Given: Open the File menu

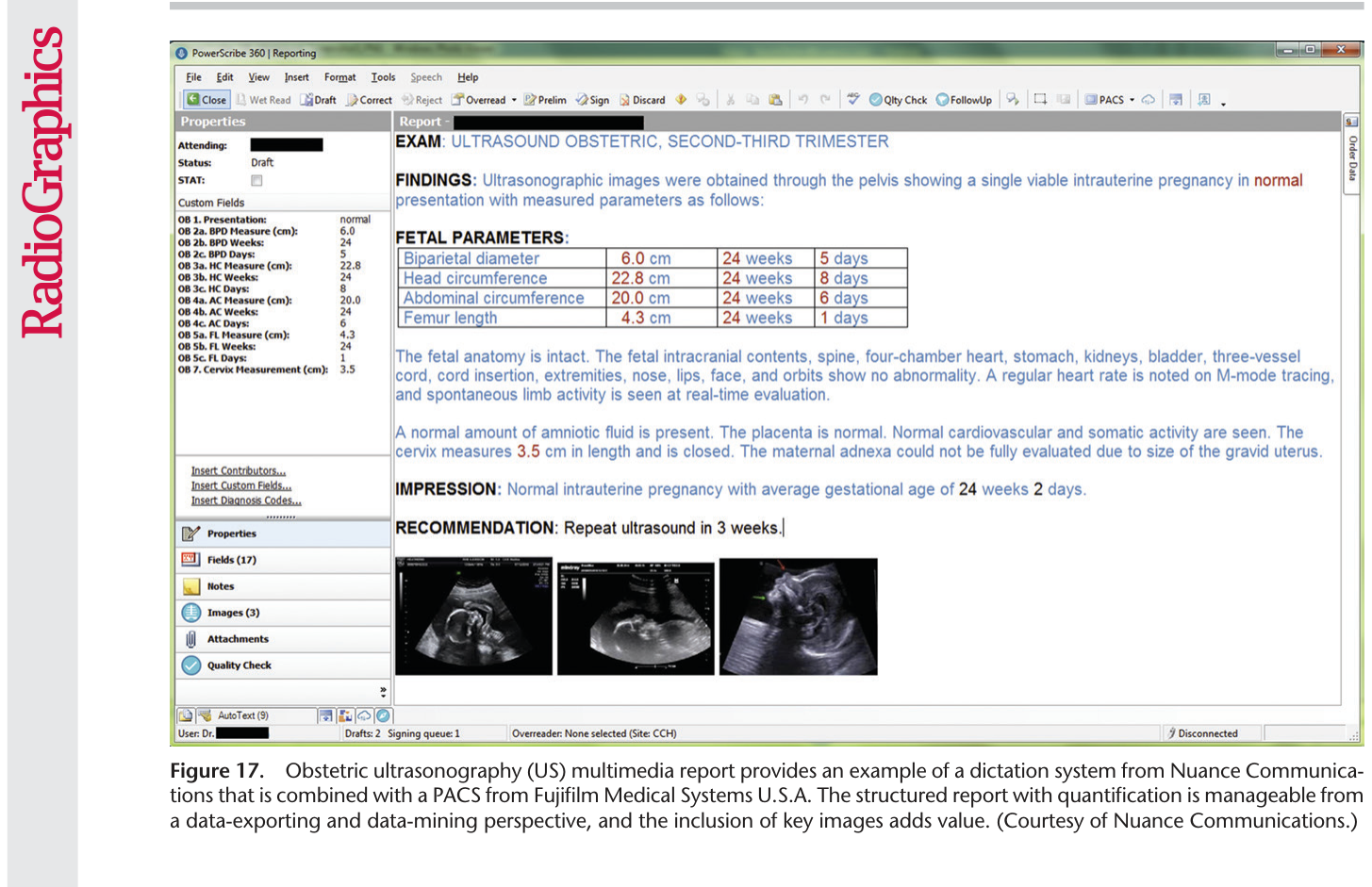Looking at the screenshot, I should tap(193, 77).
